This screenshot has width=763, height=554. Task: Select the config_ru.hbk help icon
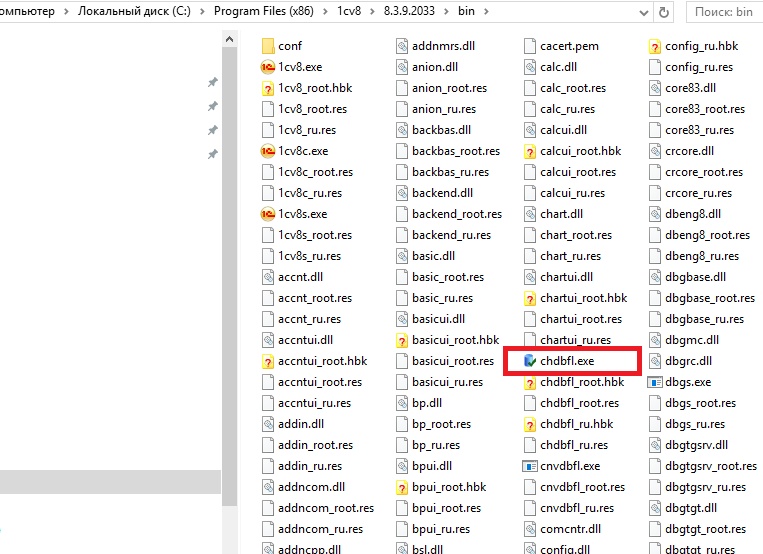(x=655, y=46)
